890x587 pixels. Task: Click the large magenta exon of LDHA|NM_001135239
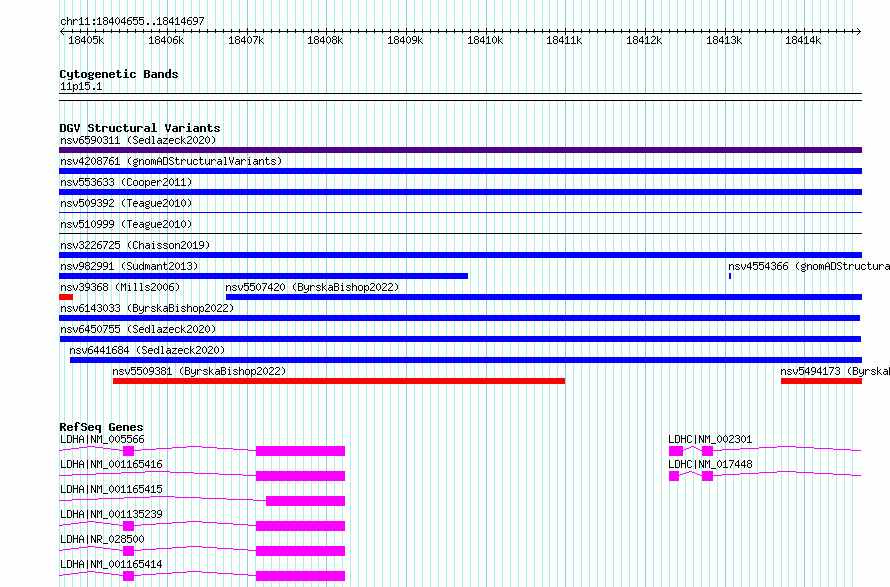pos(300,526)
